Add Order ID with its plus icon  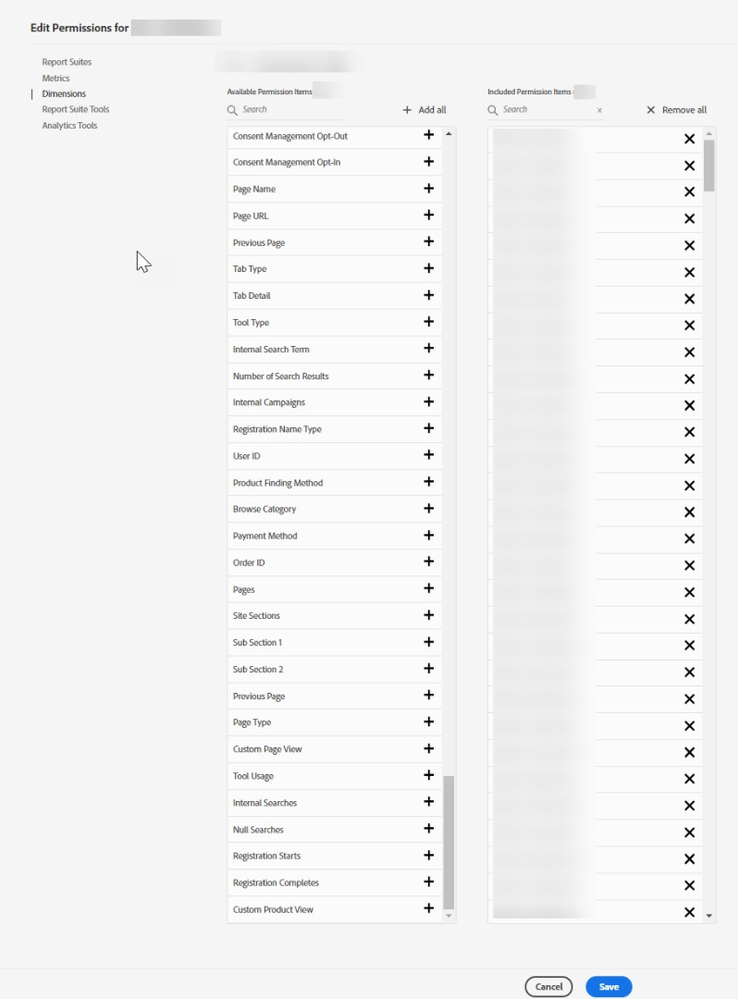429,562
